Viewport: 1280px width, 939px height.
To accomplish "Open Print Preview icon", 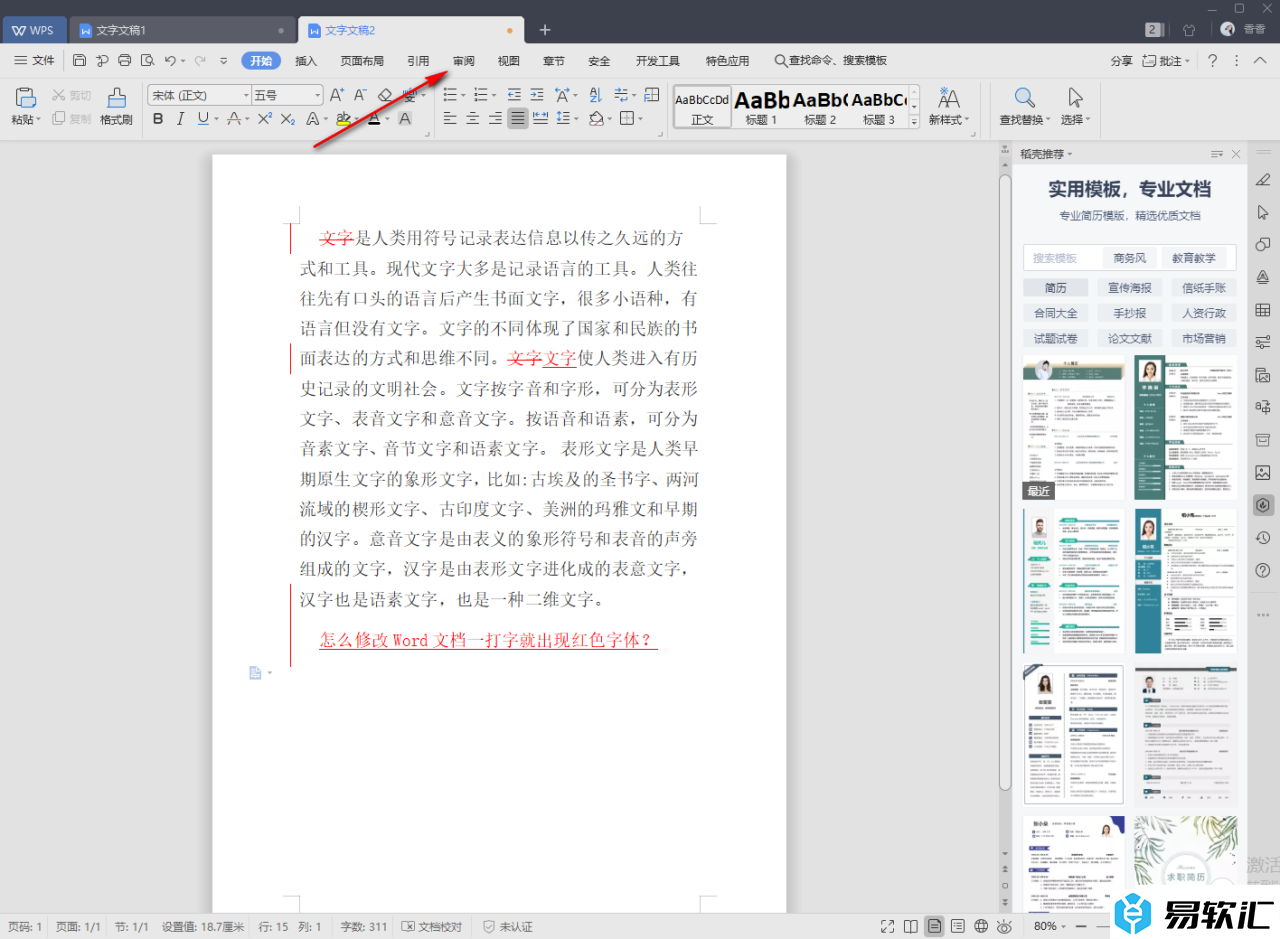I will point(148,61).
